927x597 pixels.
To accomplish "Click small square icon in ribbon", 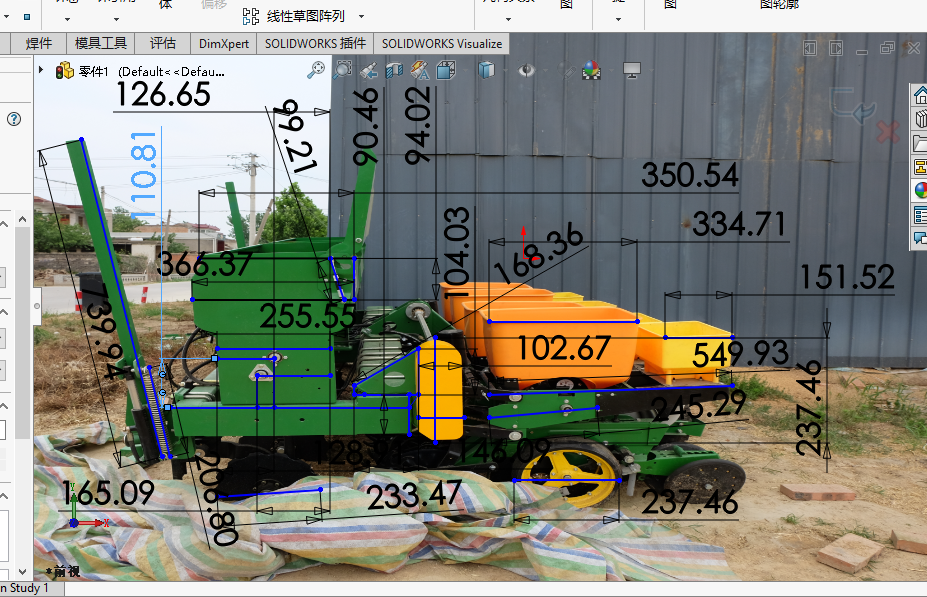I will (27, 17).
